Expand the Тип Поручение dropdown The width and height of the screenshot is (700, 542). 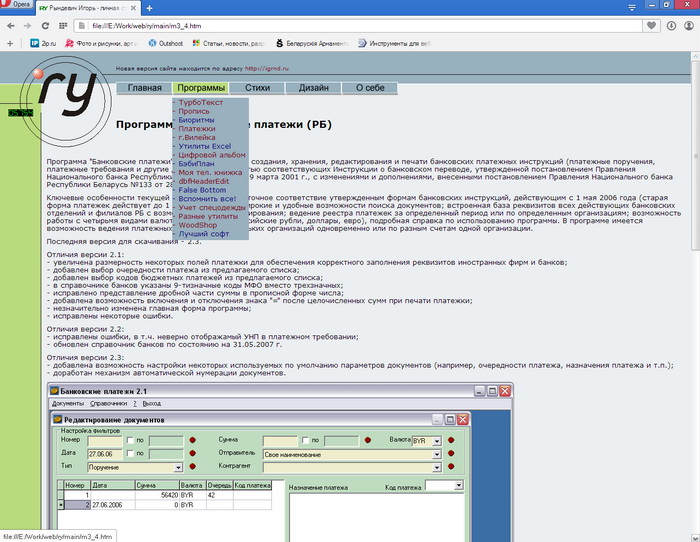[x=178, y=467]
